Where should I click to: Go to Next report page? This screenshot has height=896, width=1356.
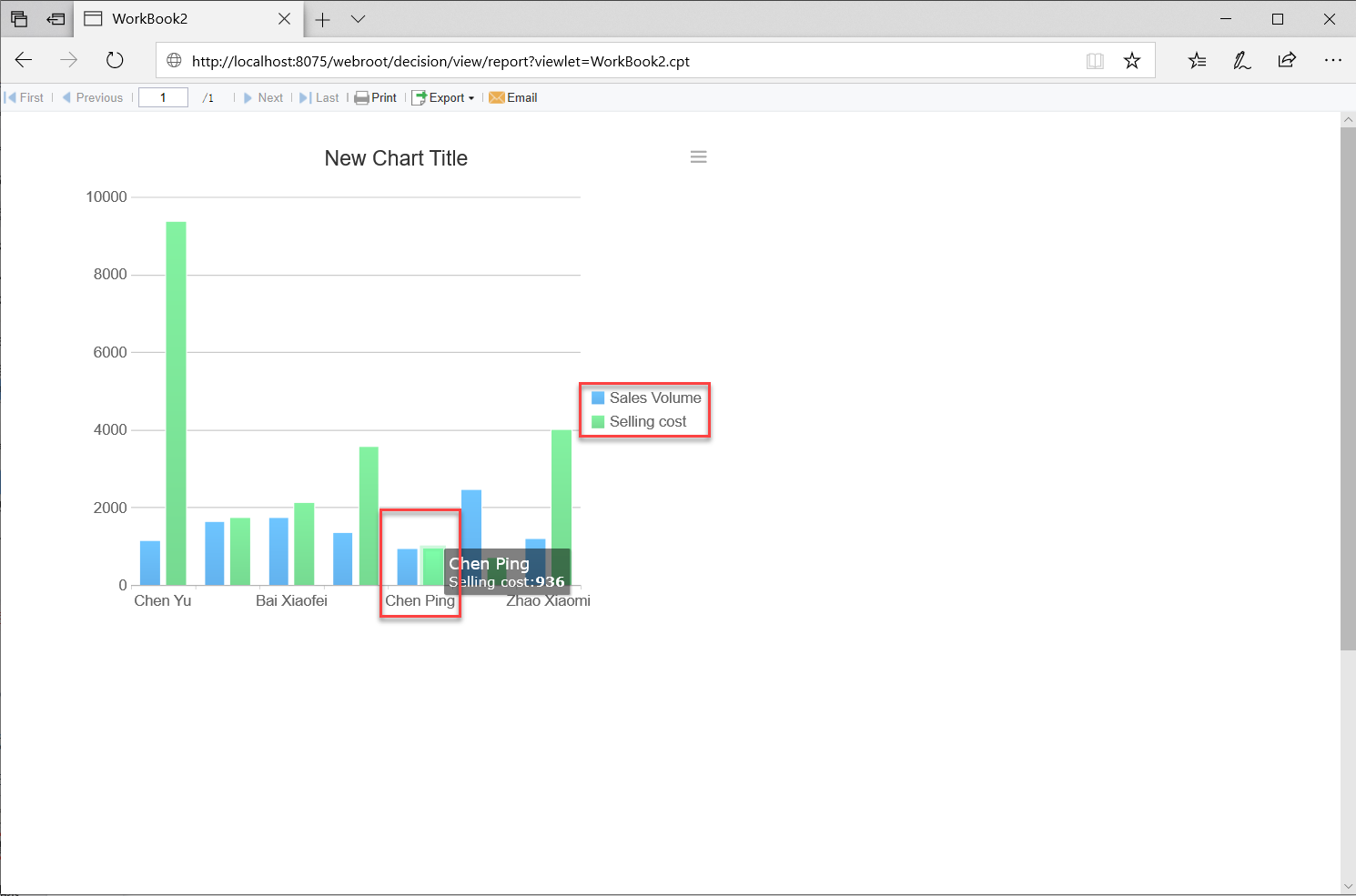click(x=263, y=97)
